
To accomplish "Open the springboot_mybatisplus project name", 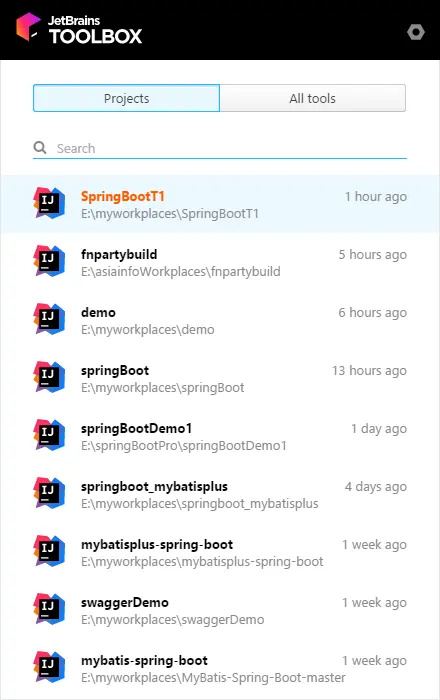I will point(154,487).
